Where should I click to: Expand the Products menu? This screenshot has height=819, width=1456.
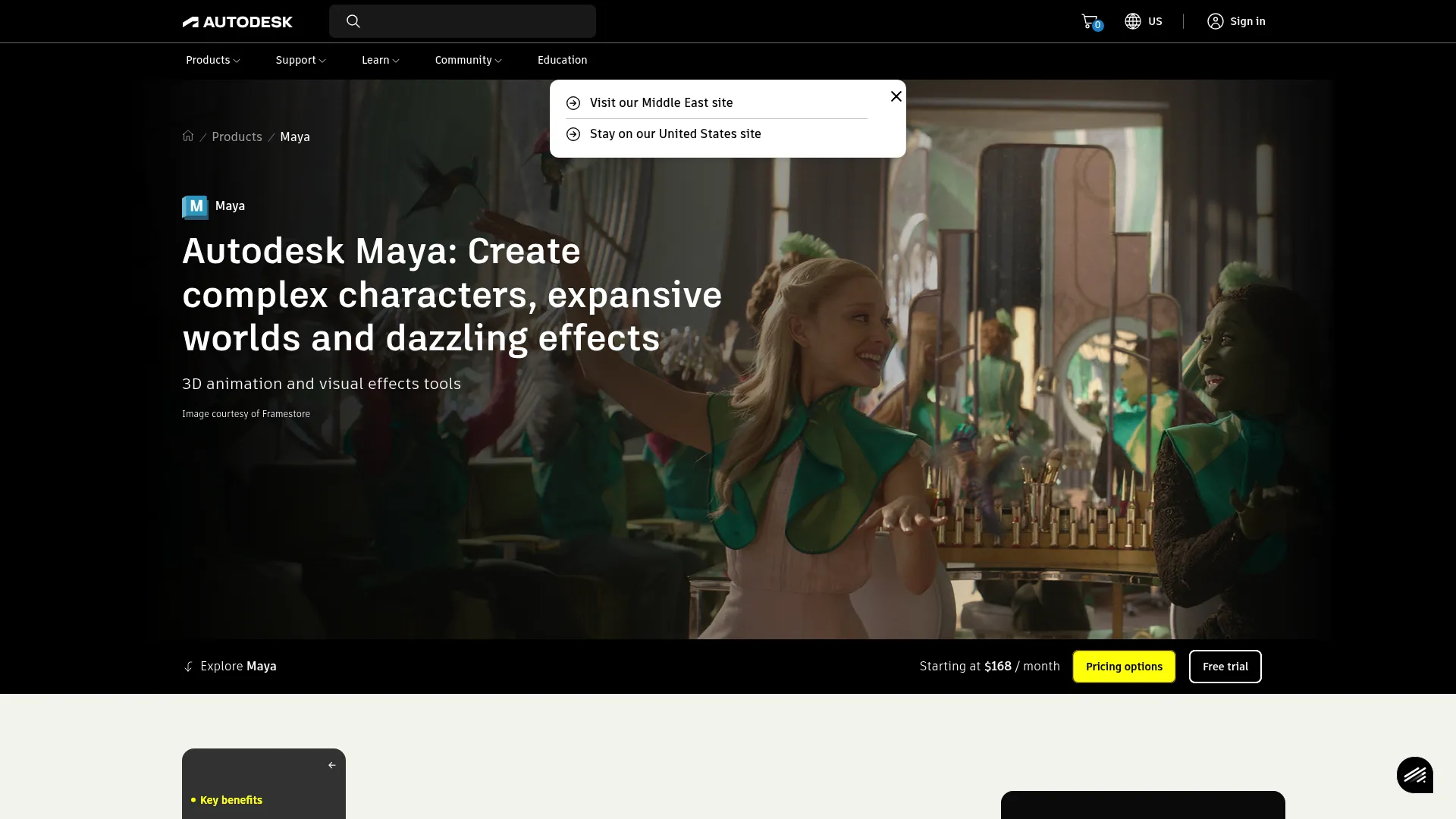(x=213, y=60)
